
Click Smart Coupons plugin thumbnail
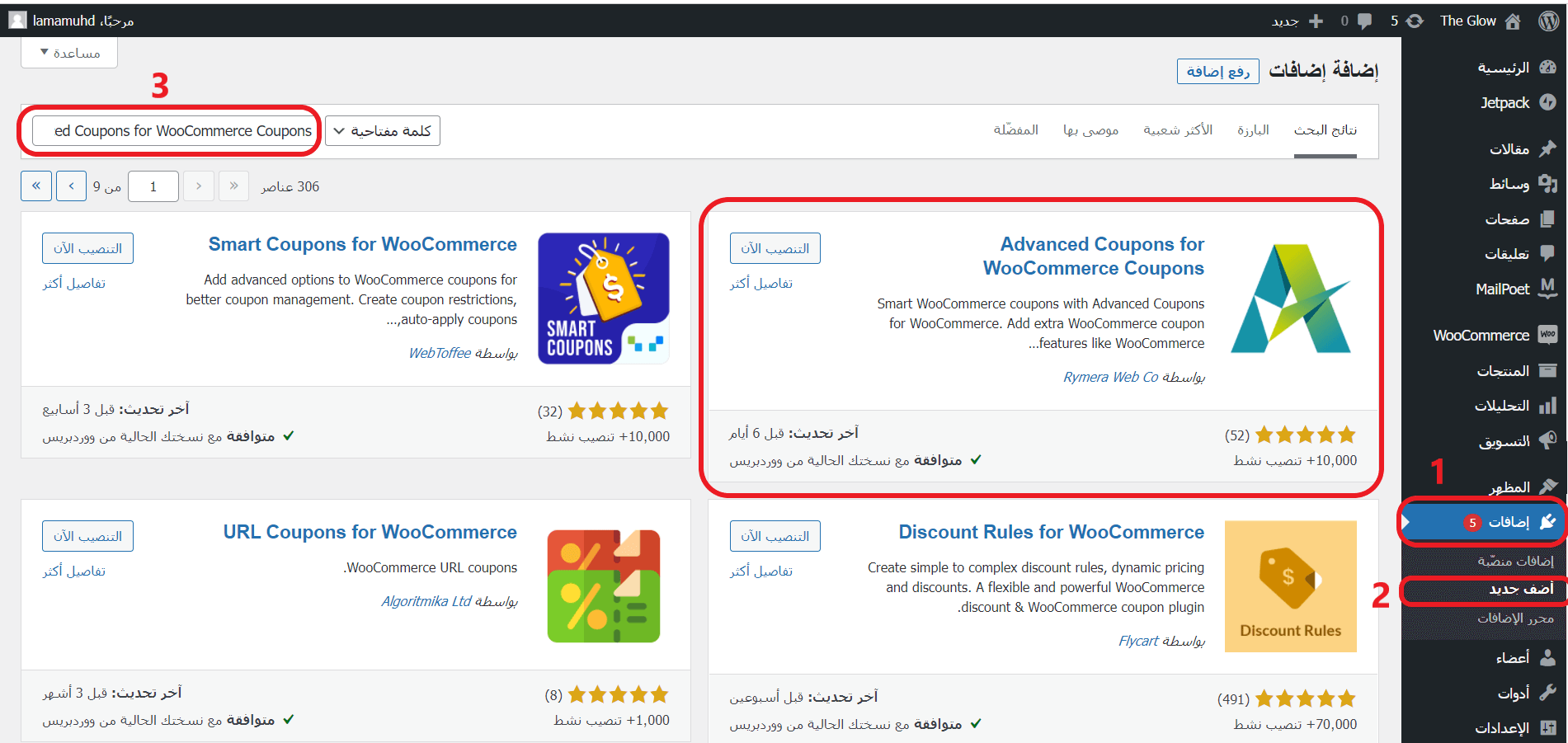[x=604, y=299]
